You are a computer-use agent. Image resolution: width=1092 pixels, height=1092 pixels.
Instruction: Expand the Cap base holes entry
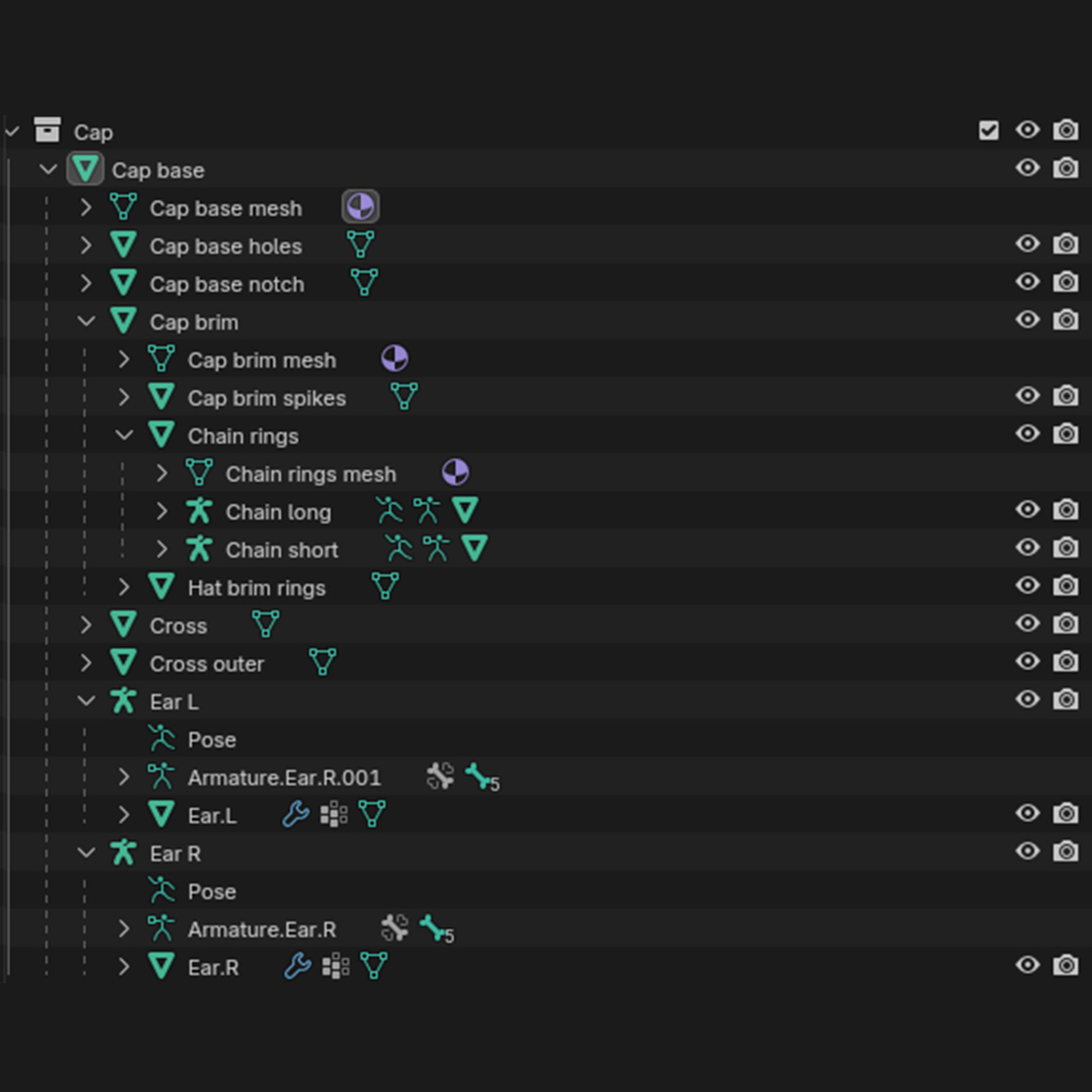86,245
